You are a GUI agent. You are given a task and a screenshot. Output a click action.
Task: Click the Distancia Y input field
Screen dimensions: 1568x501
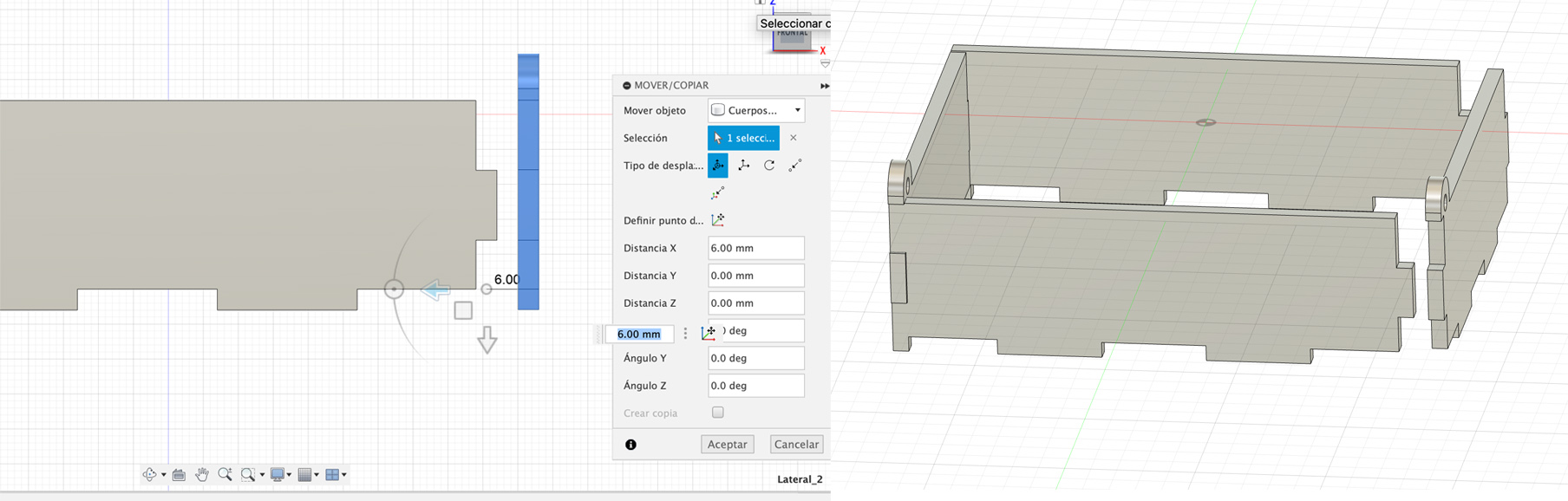(x=755, y=276)
